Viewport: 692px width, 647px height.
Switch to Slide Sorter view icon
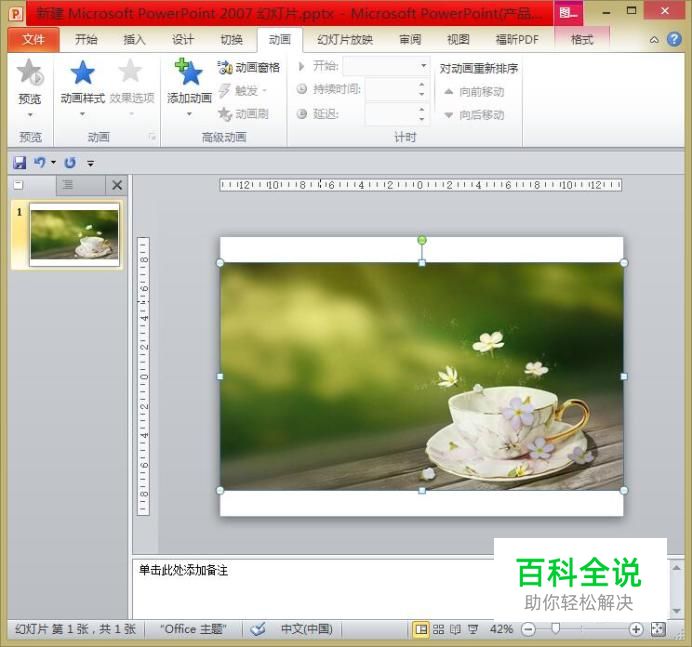coord(438,629)
